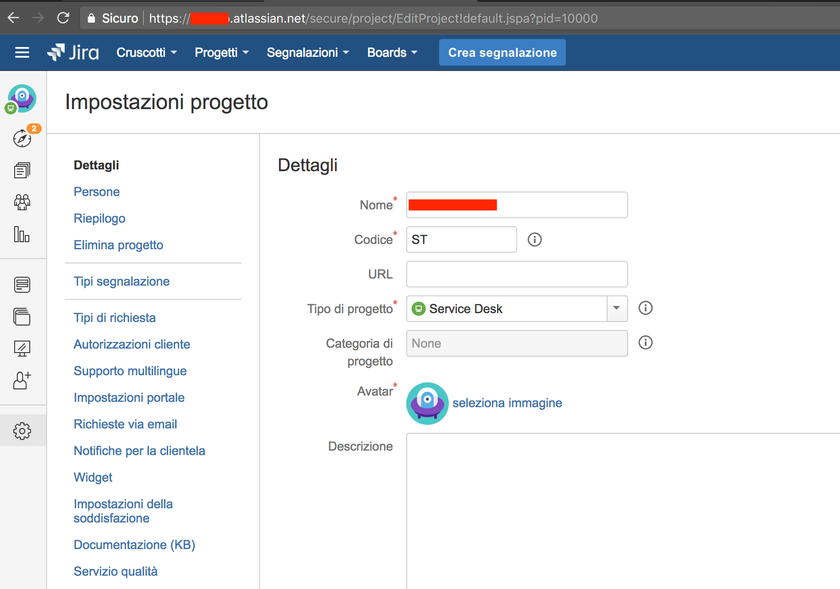The height and width of the screenshot is (589, 840).
Task: Open the hamburger navigation menu
Action: tap(22, 53)
